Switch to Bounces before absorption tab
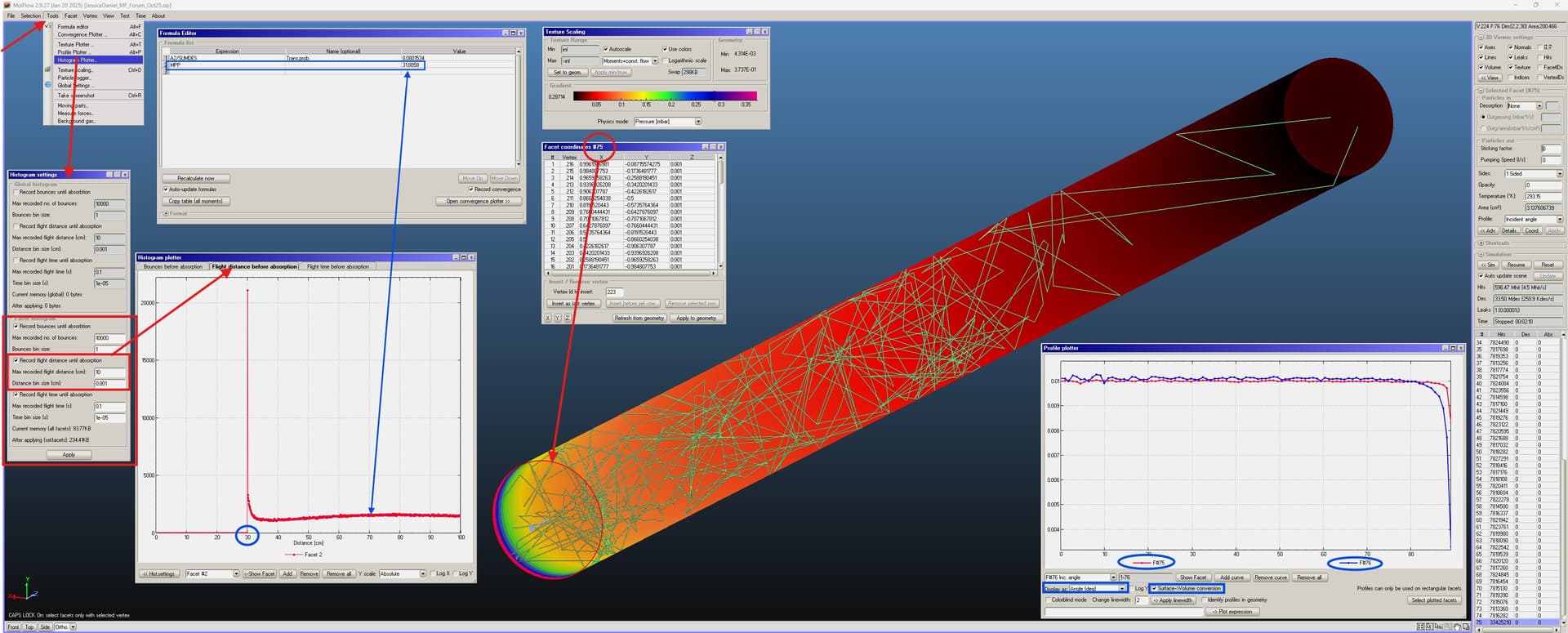The width and height of the screenshot is (1568, 633). (172, 266)
